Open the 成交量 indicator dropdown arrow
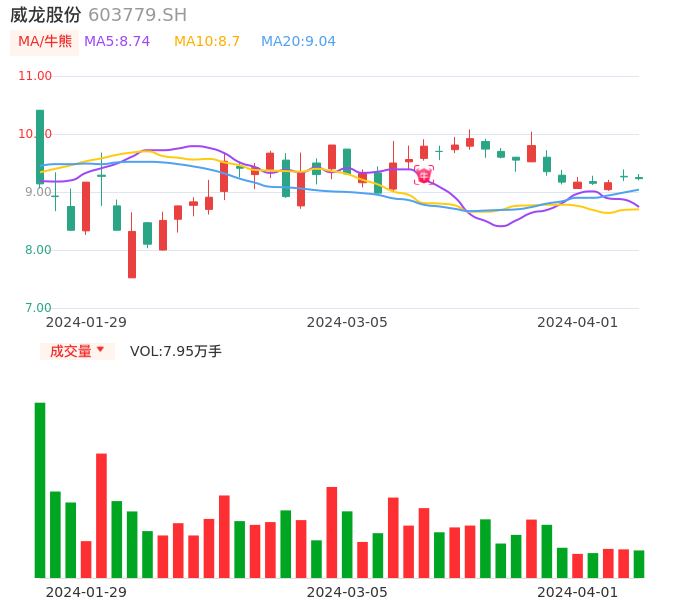The height and width of the screenshot is (606, 686). [x=100, y=351]
